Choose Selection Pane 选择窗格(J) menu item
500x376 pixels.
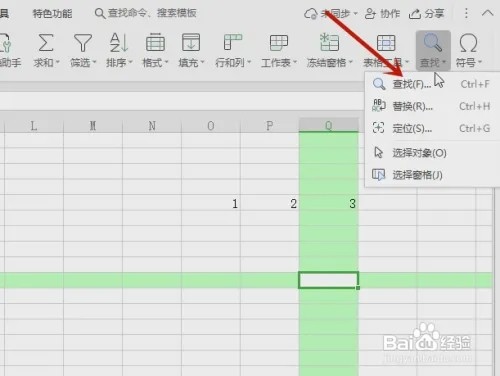[x=432, y=175]
